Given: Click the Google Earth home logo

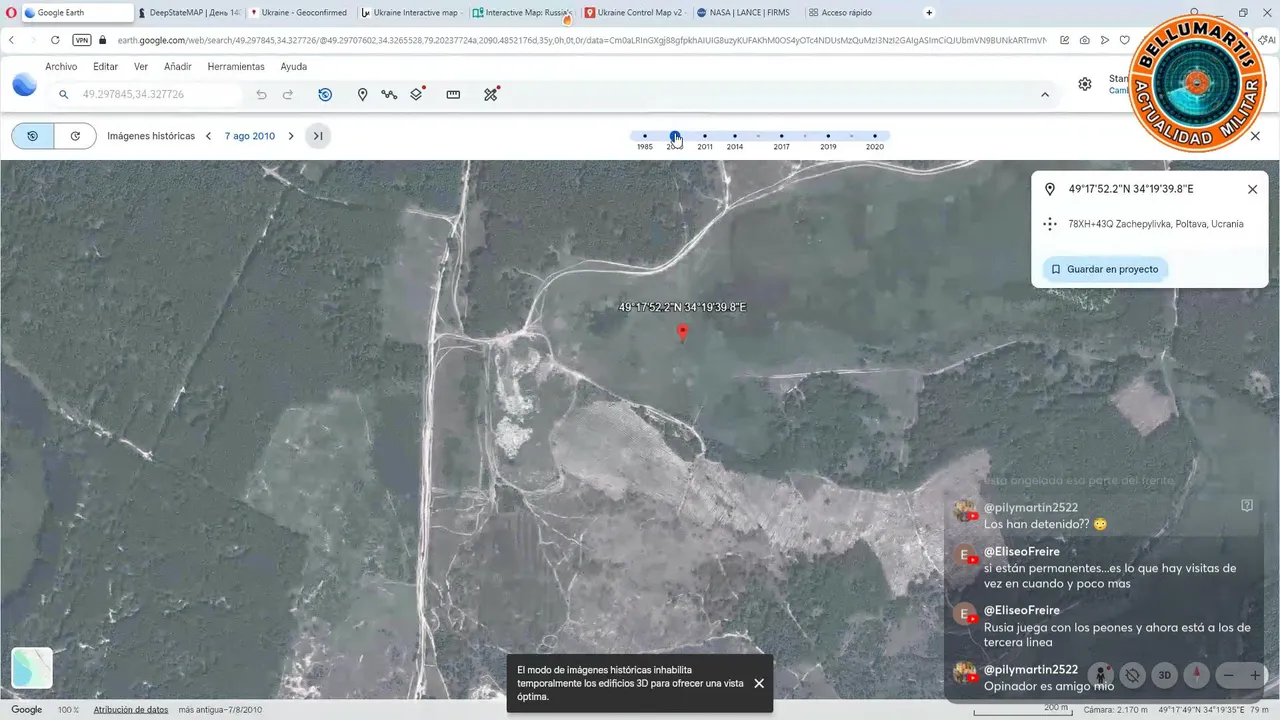Looking at the screenshot, I should [x=24, y=85].
